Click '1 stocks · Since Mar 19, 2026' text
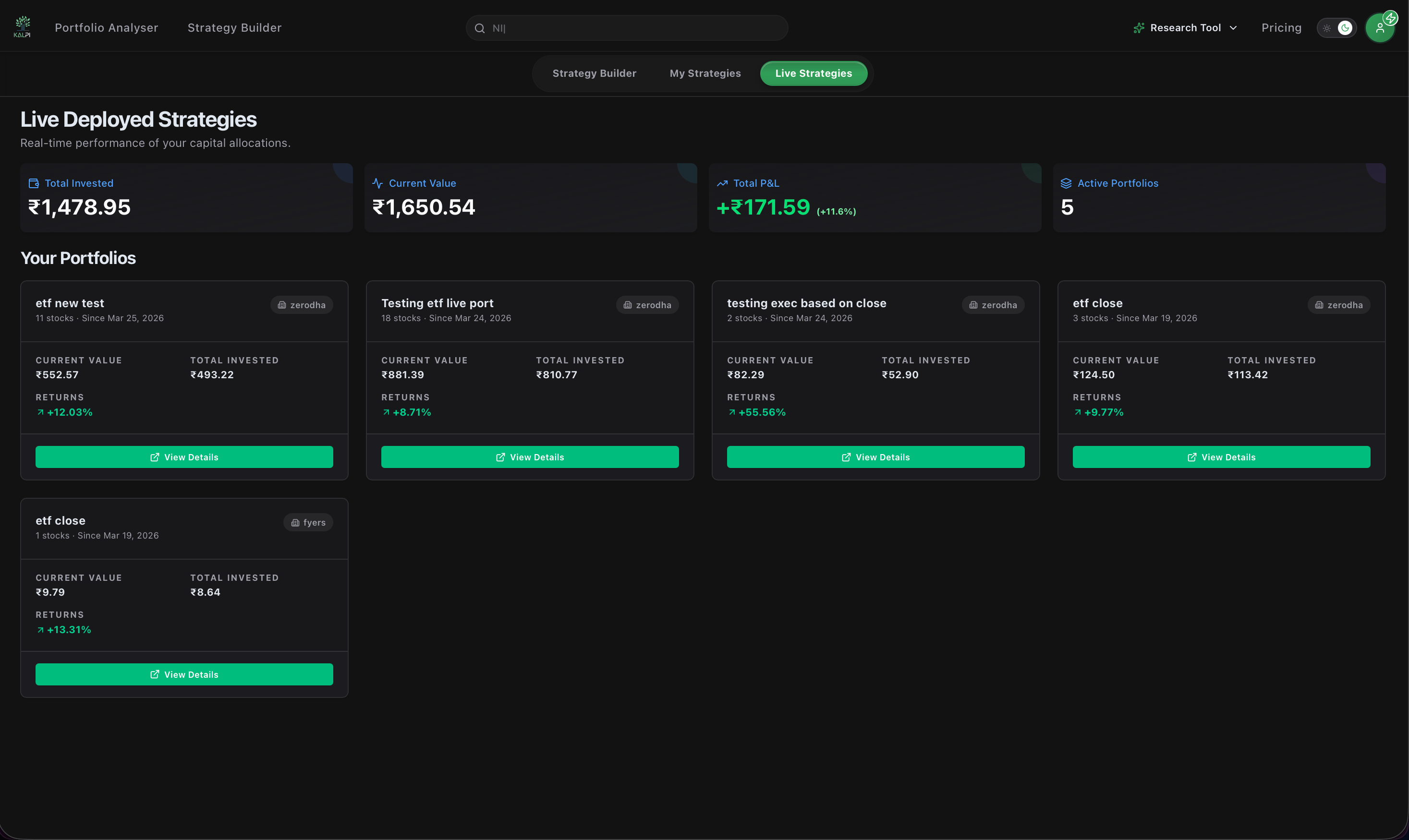Image resolution: width=1409 pixels, height=840 pixels. tap(97, 536)
